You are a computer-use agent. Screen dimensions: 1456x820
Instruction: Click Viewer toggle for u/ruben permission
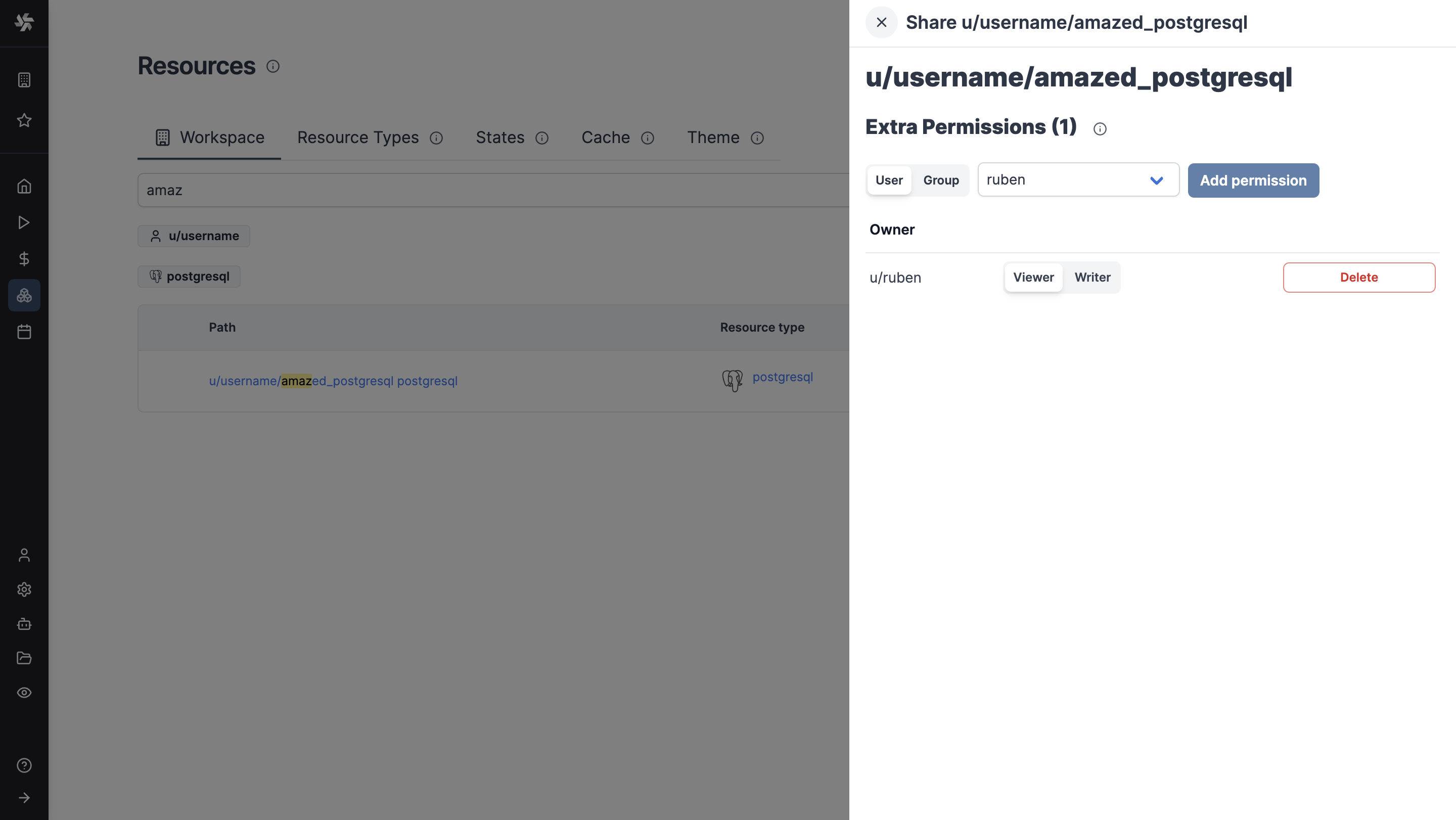click(x=1033, y=277)
